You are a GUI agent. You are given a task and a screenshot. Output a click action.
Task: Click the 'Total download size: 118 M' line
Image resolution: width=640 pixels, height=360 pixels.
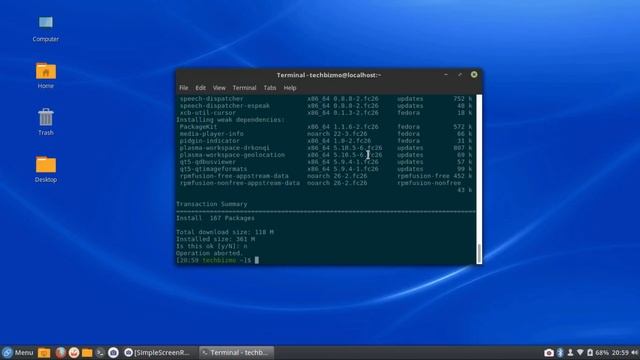tap(225, 232)
